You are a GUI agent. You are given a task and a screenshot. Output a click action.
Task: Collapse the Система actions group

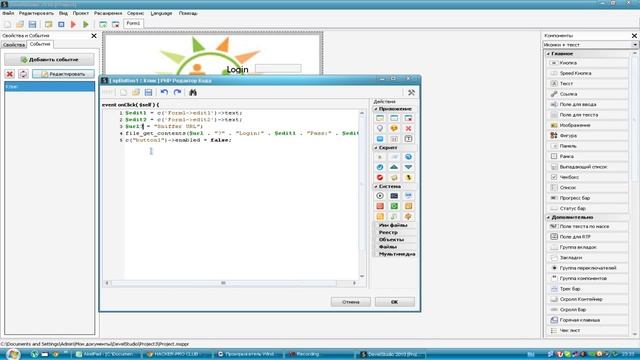[376, 186]
